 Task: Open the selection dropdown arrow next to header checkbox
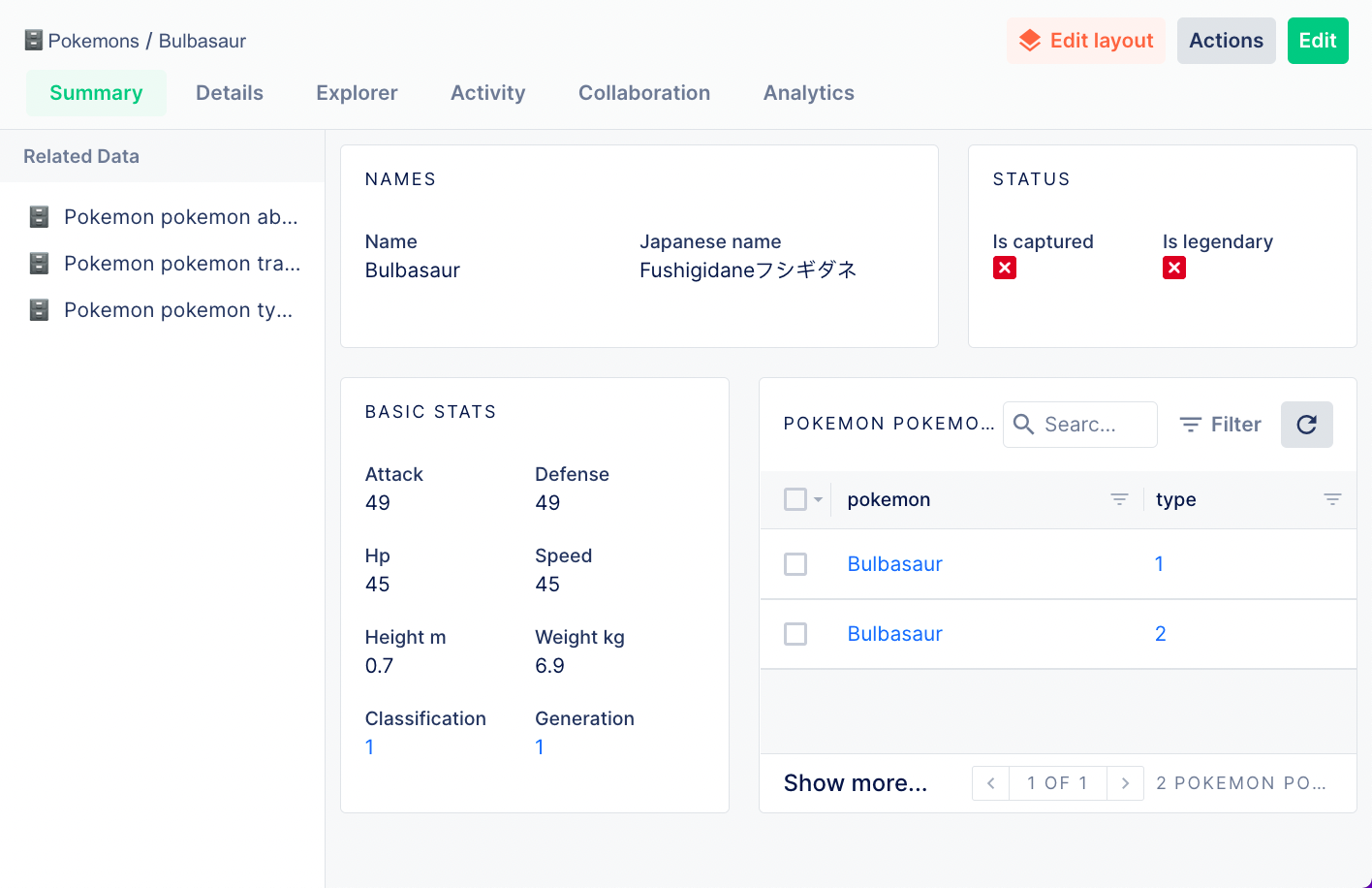pos(818,500)
